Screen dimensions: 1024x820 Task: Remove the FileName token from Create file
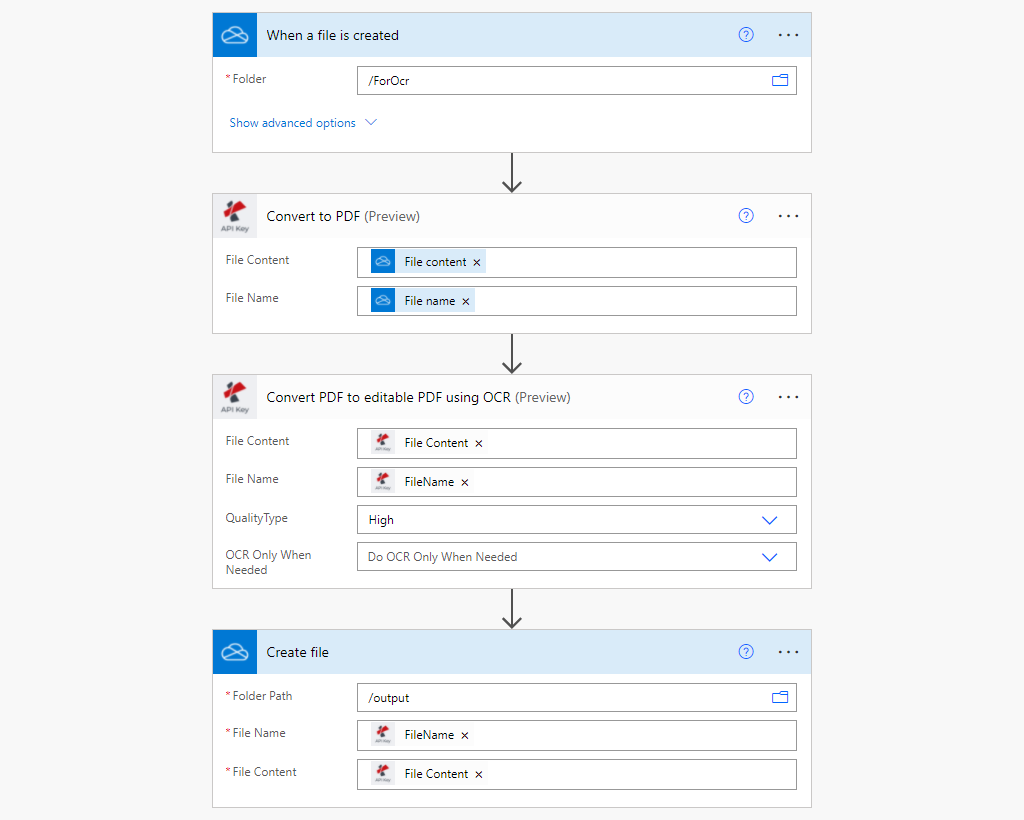(465, 735)
